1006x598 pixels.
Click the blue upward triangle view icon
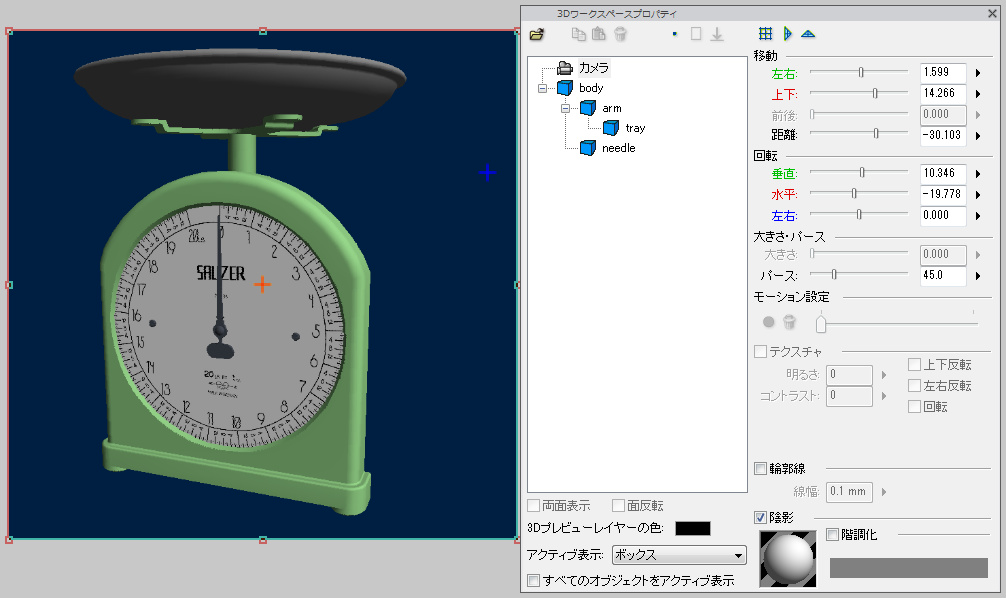click(x=808, y=34)
